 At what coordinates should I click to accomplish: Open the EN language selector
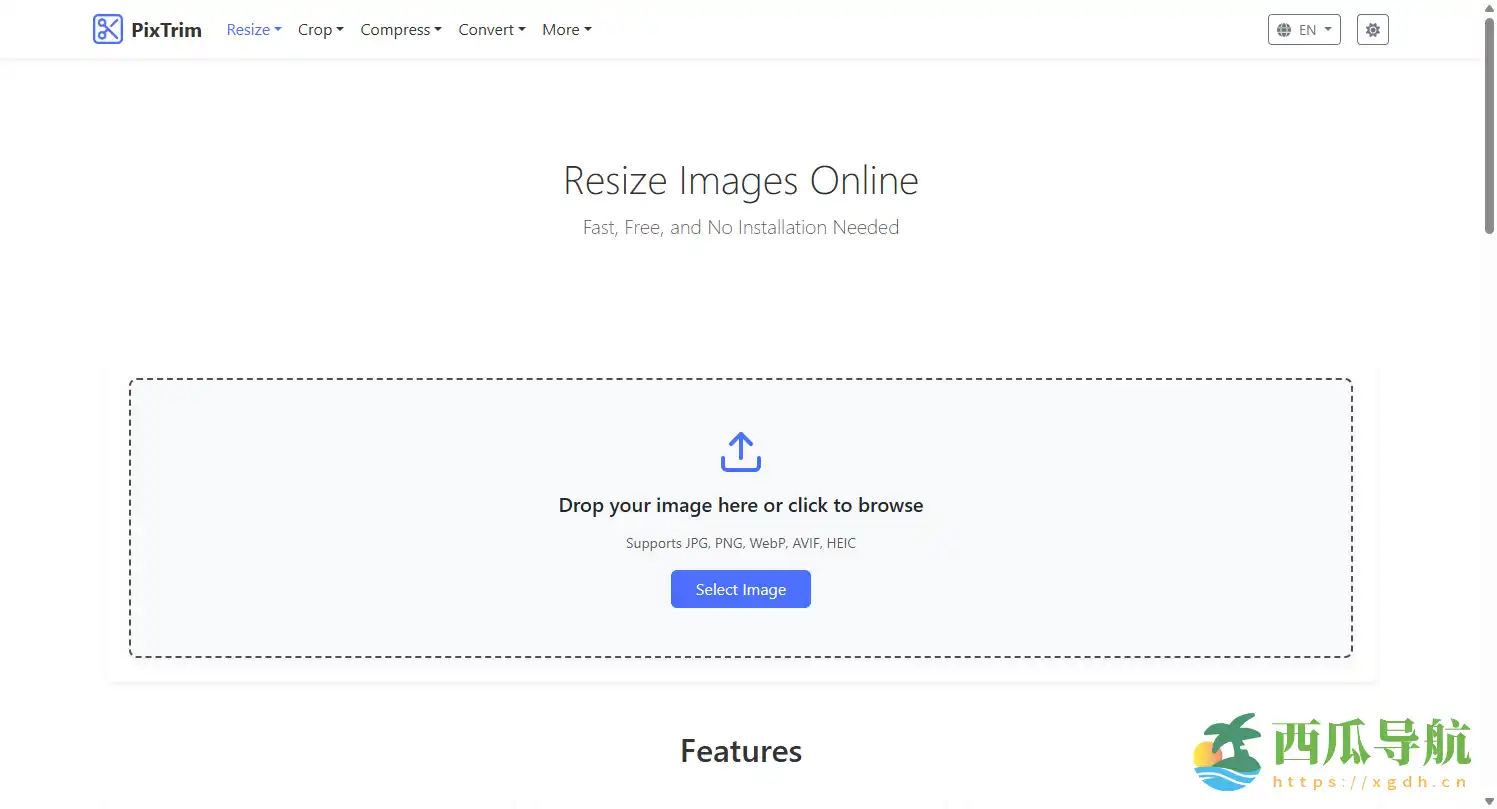pos(1304,30)
